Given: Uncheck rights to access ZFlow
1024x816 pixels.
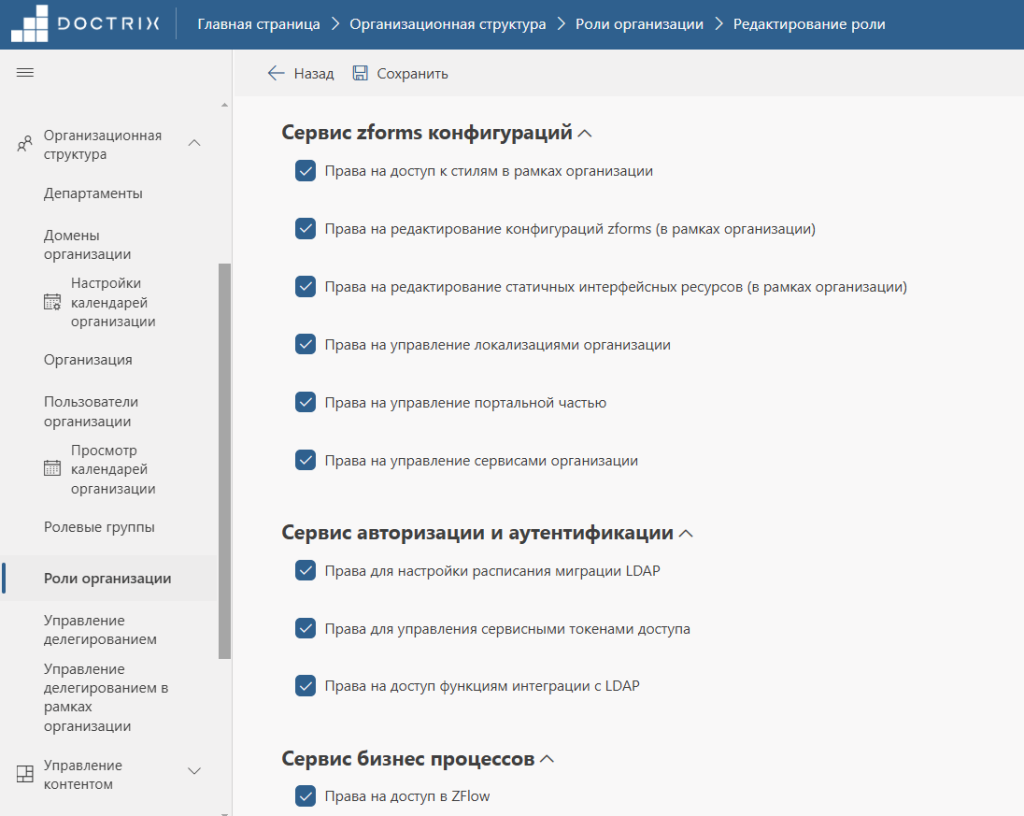Looking at the screenshot, I should tap(305, 796).
